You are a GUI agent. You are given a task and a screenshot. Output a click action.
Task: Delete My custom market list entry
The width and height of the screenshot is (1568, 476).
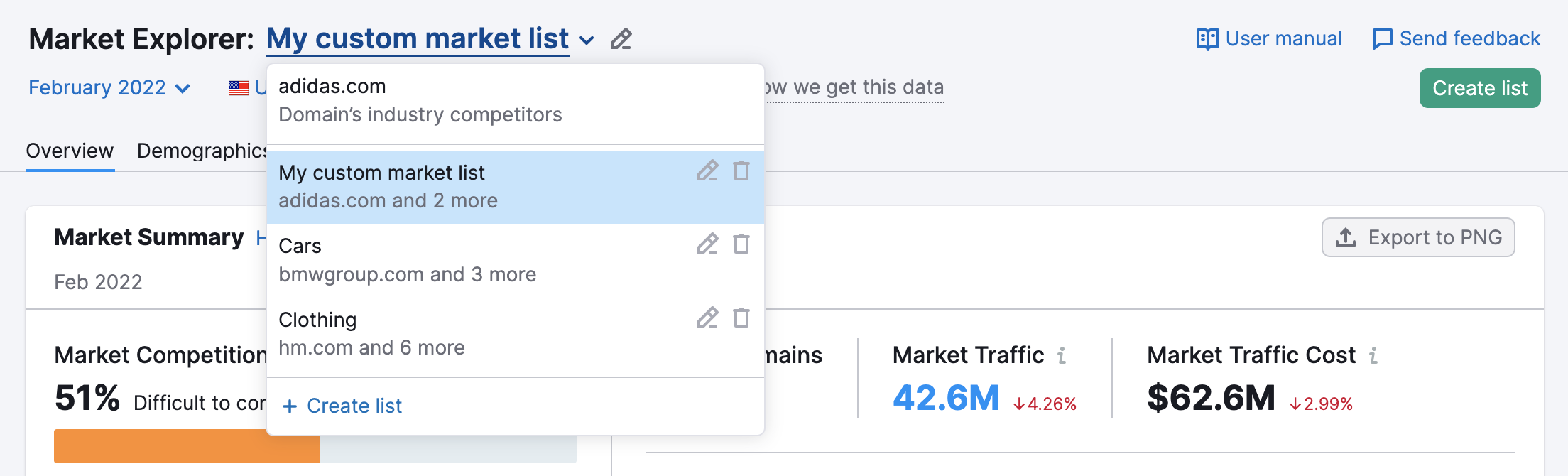(x=741, y=171)
